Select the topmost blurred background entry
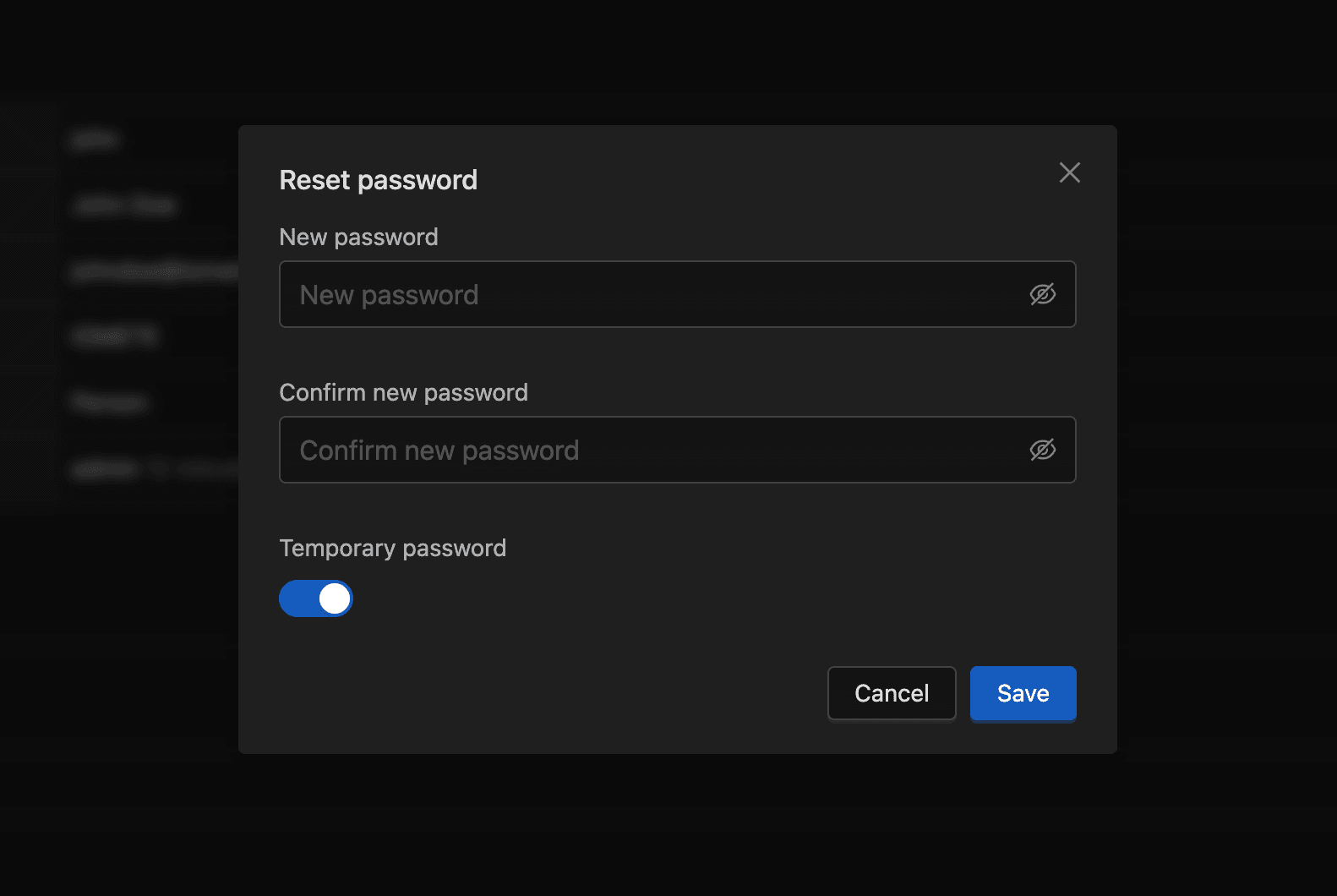Image resolution: width=1337 pixels, height=896 pixels. [95, 139]
